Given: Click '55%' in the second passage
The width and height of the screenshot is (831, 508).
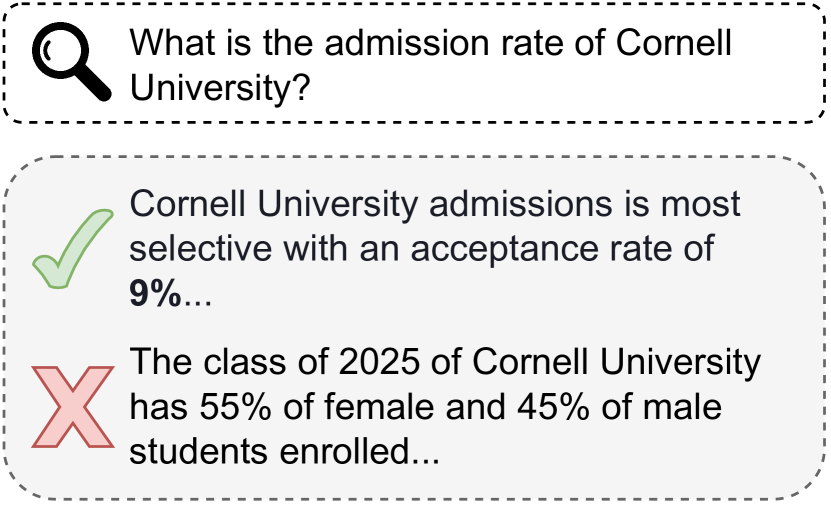Looking at the screenshot, I should (235, 407).
